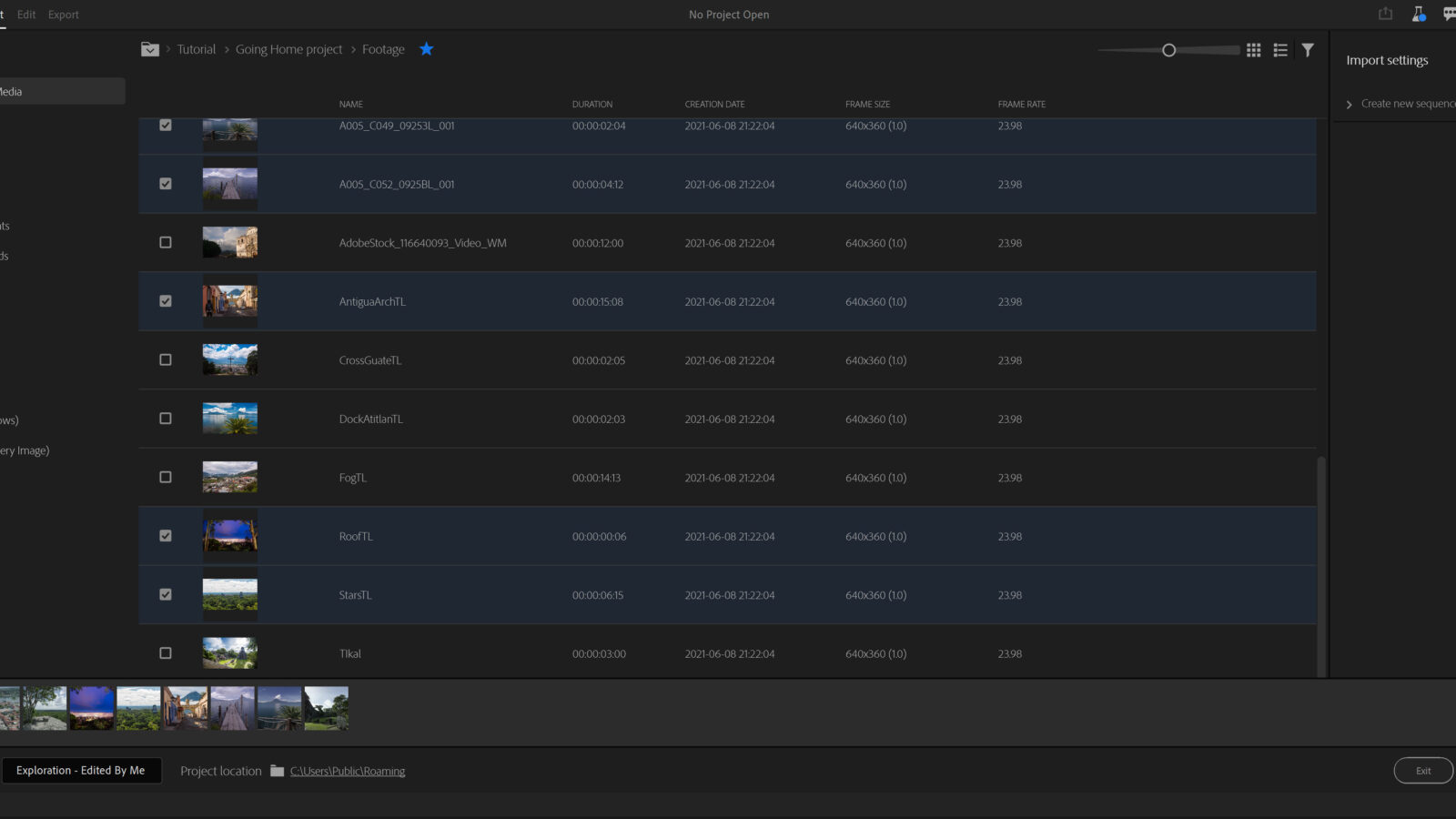Toggle the Footage favorite star
This screenshot has width=1456, height=819.
(426, 49)
